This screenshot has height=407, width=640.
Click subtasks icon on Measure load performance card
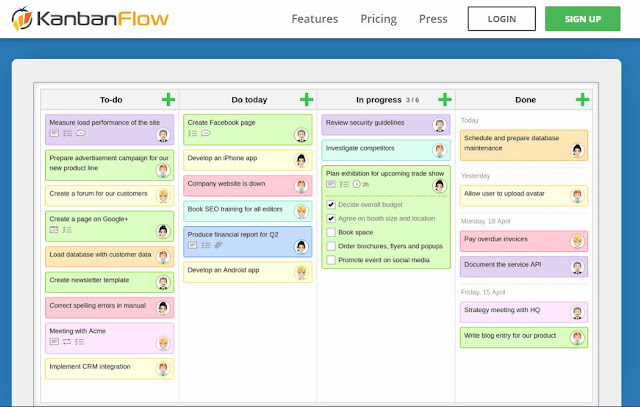coord(68,133)
